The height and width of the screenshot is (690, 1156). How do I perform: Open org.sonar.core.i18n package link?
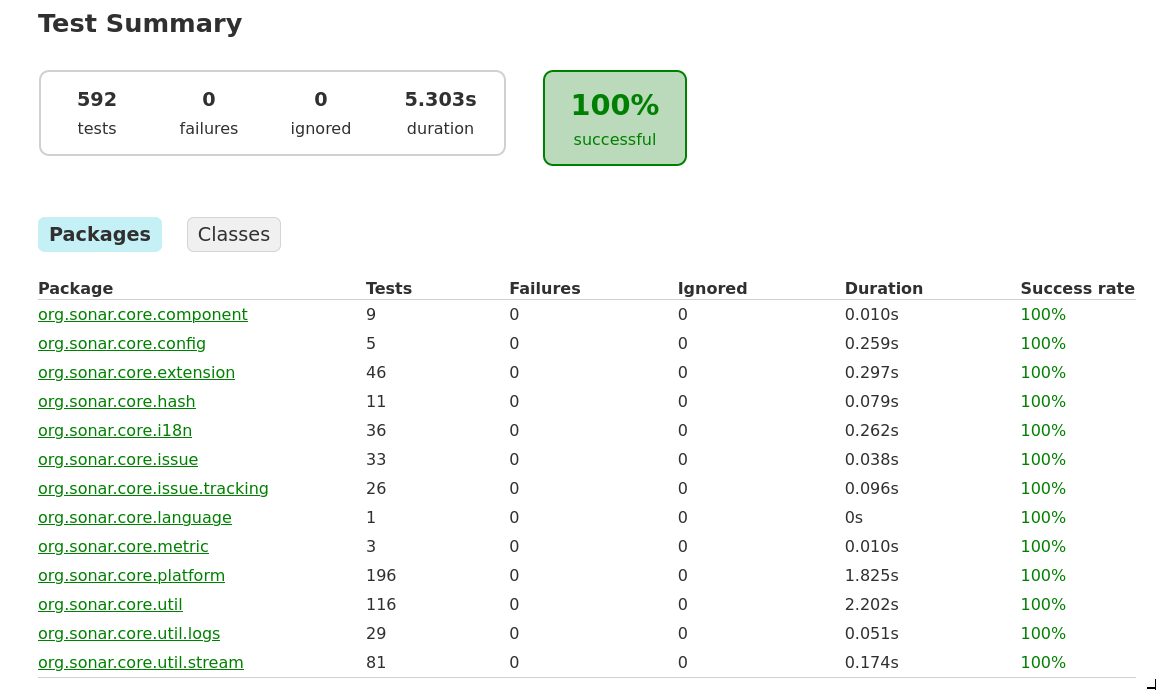point(114,430)
